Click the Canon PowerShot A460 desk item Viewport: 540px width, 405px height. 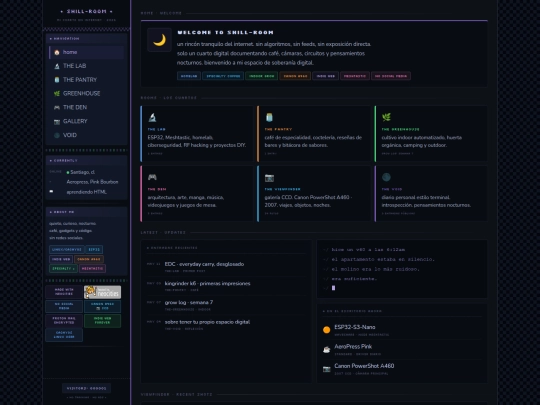tap(402, 369)
